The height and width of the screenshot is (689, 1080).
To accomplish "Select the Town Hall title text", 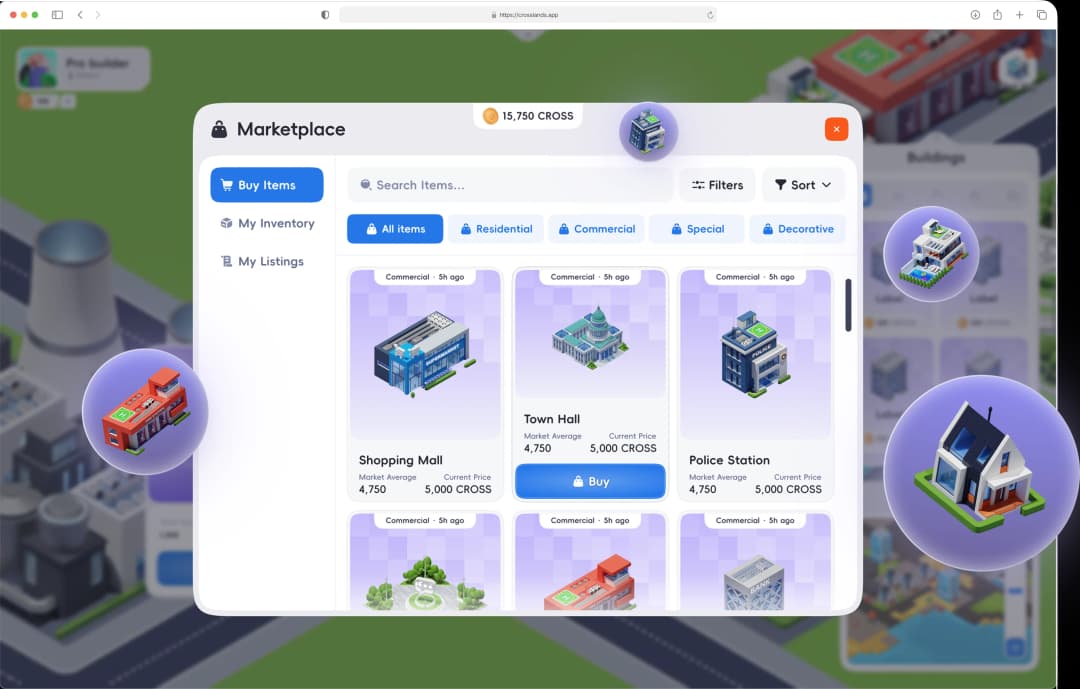I will 552,419.
